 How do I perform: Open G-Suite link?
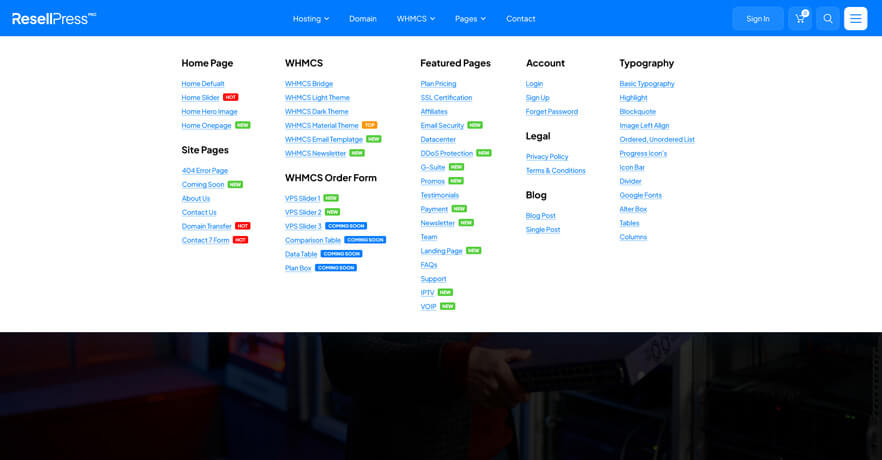click(x=433, y=168)
